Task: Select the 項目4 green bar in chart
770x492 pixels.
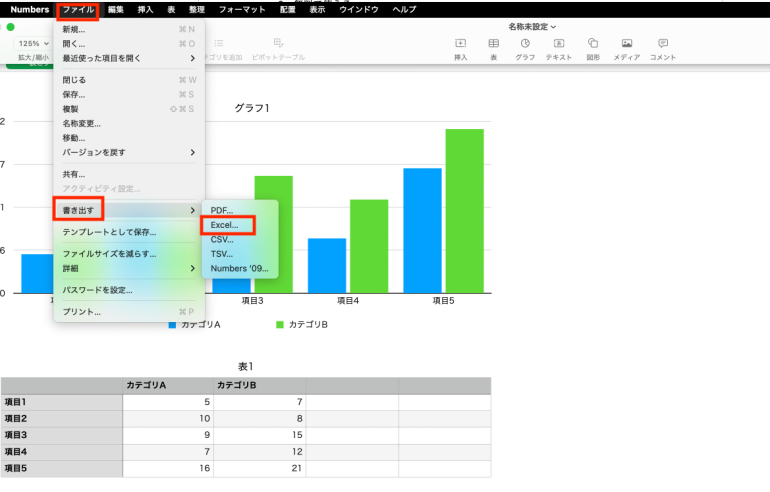Action: pos(369,246)
